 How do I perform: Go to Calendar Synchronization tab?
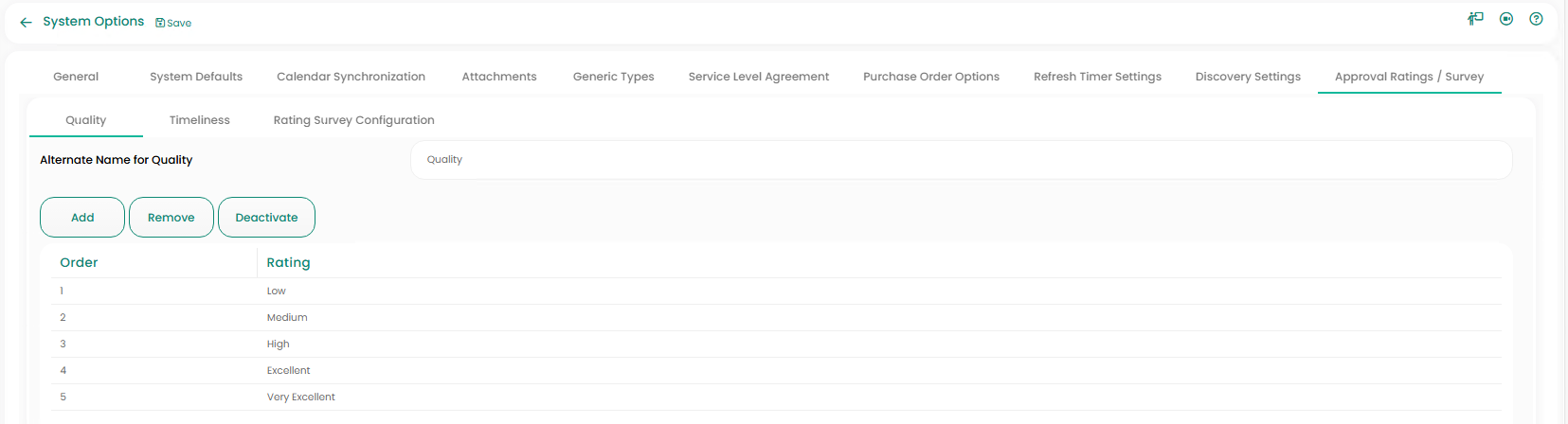pos(351,77)
